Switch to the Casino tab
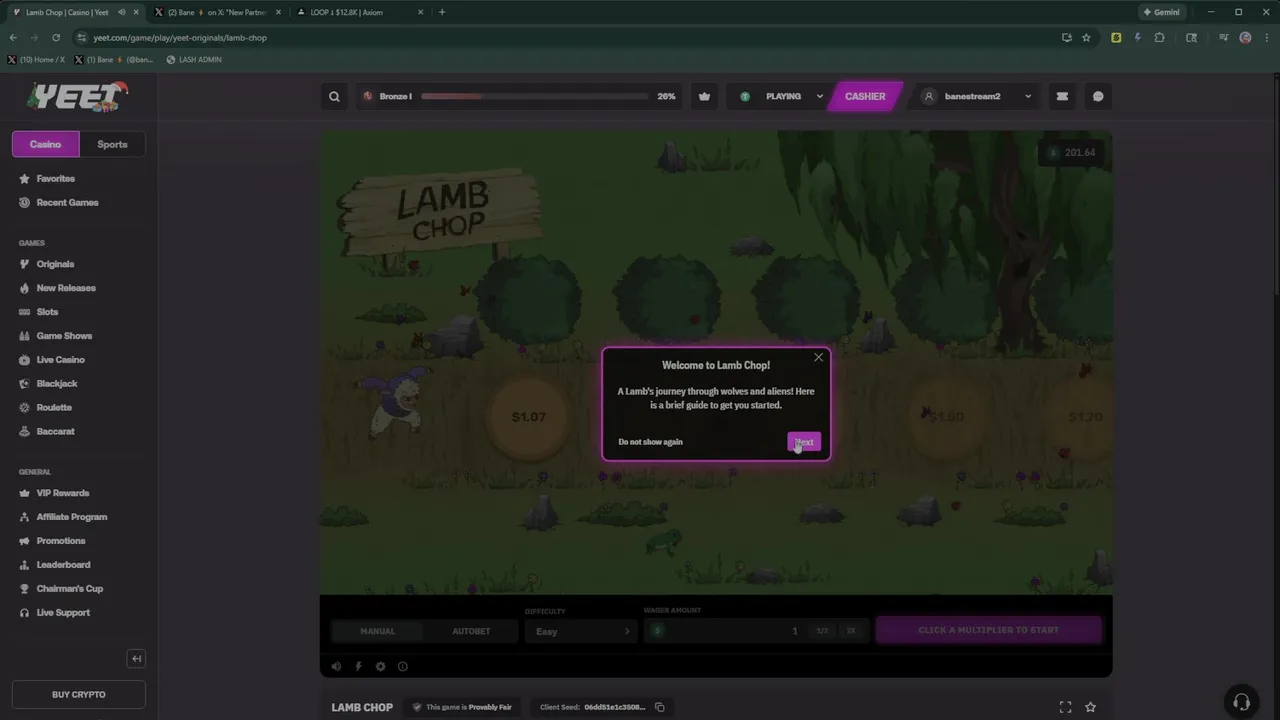1280x720 pixels. [x=45, y=144]
